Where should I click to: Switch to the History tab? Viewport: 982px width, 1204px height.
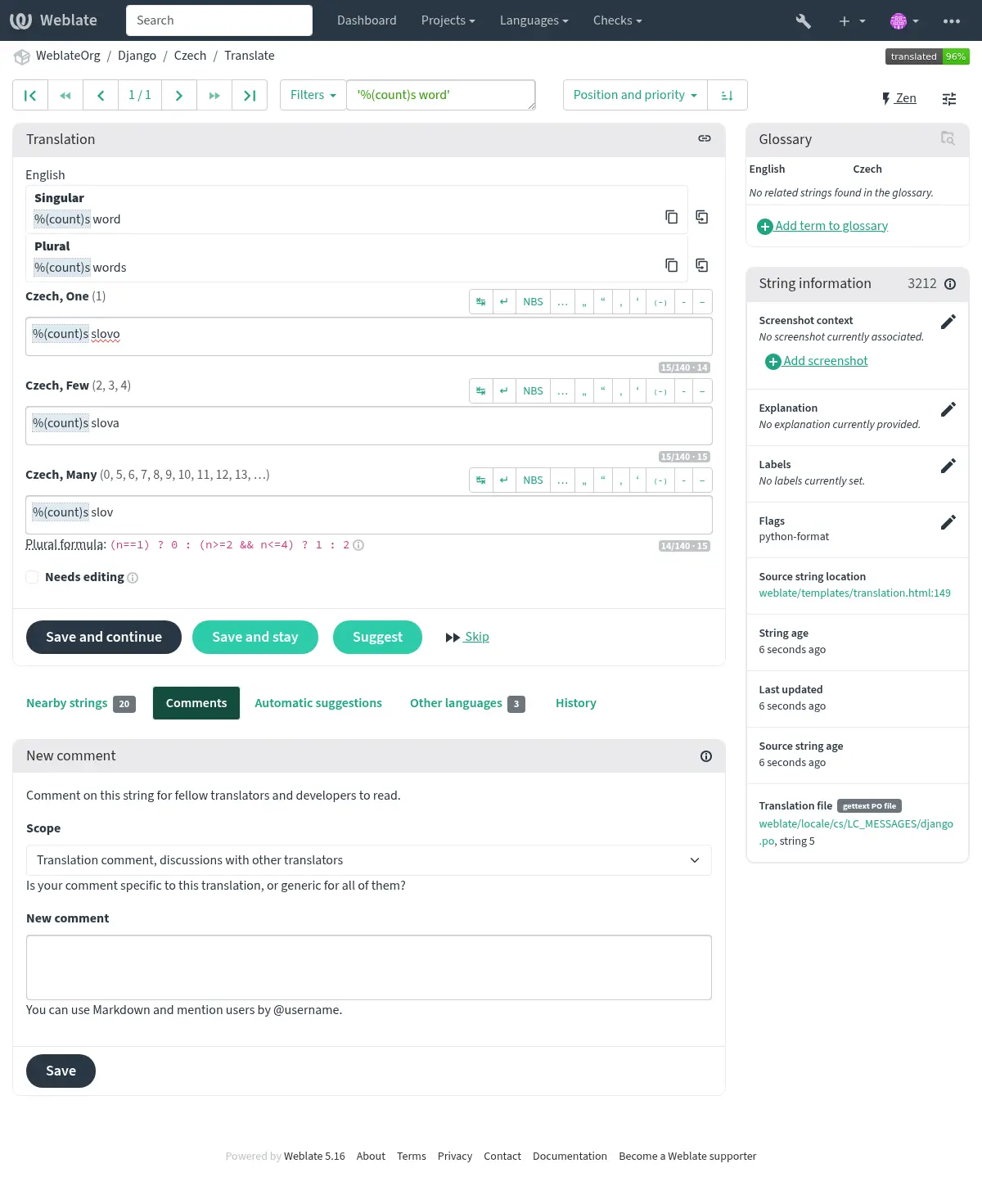point(575,703)
